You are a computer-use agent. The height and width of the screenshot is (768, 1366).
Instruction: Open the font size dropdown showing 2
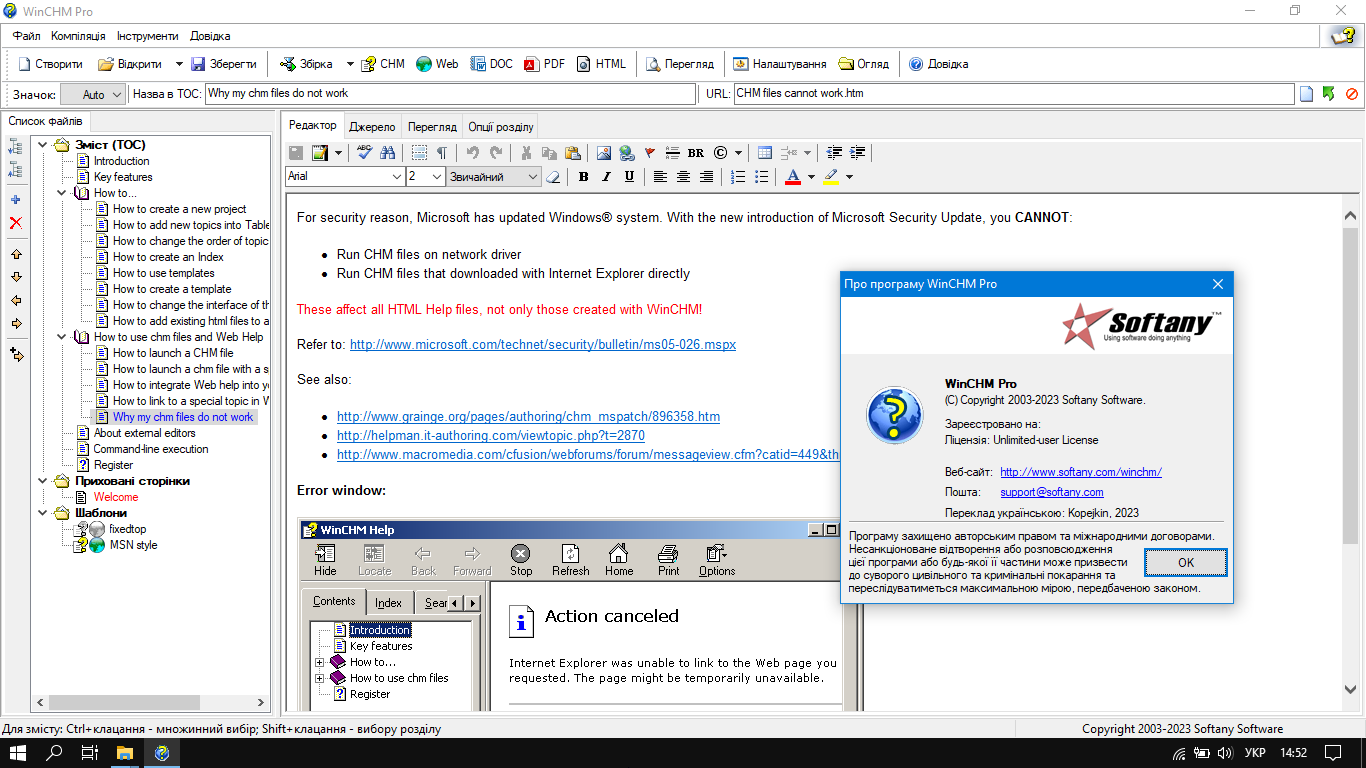tap(437, 177)
